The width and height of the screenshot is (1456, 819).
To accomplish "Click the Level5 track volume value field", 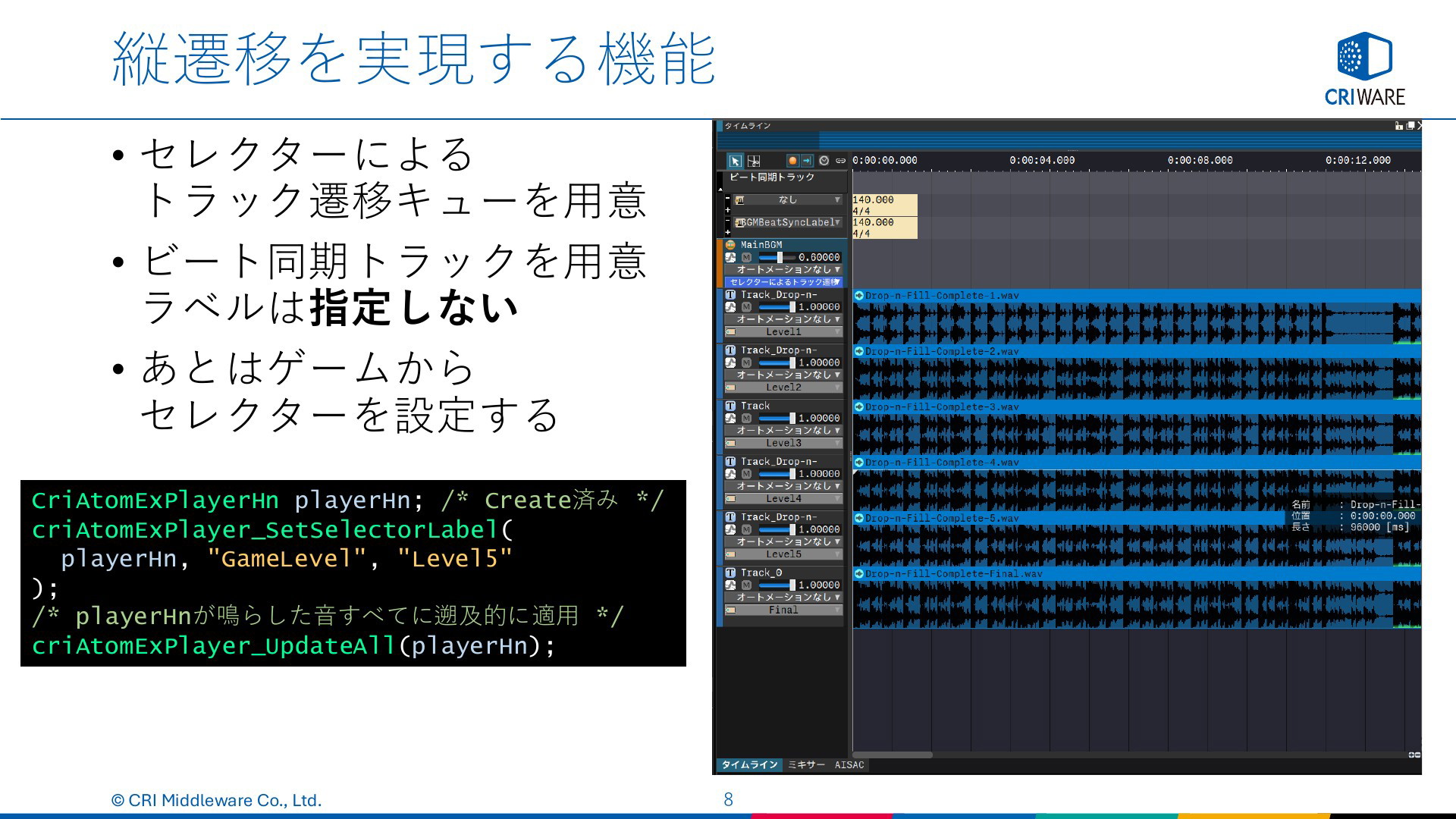I will [819, 529].
